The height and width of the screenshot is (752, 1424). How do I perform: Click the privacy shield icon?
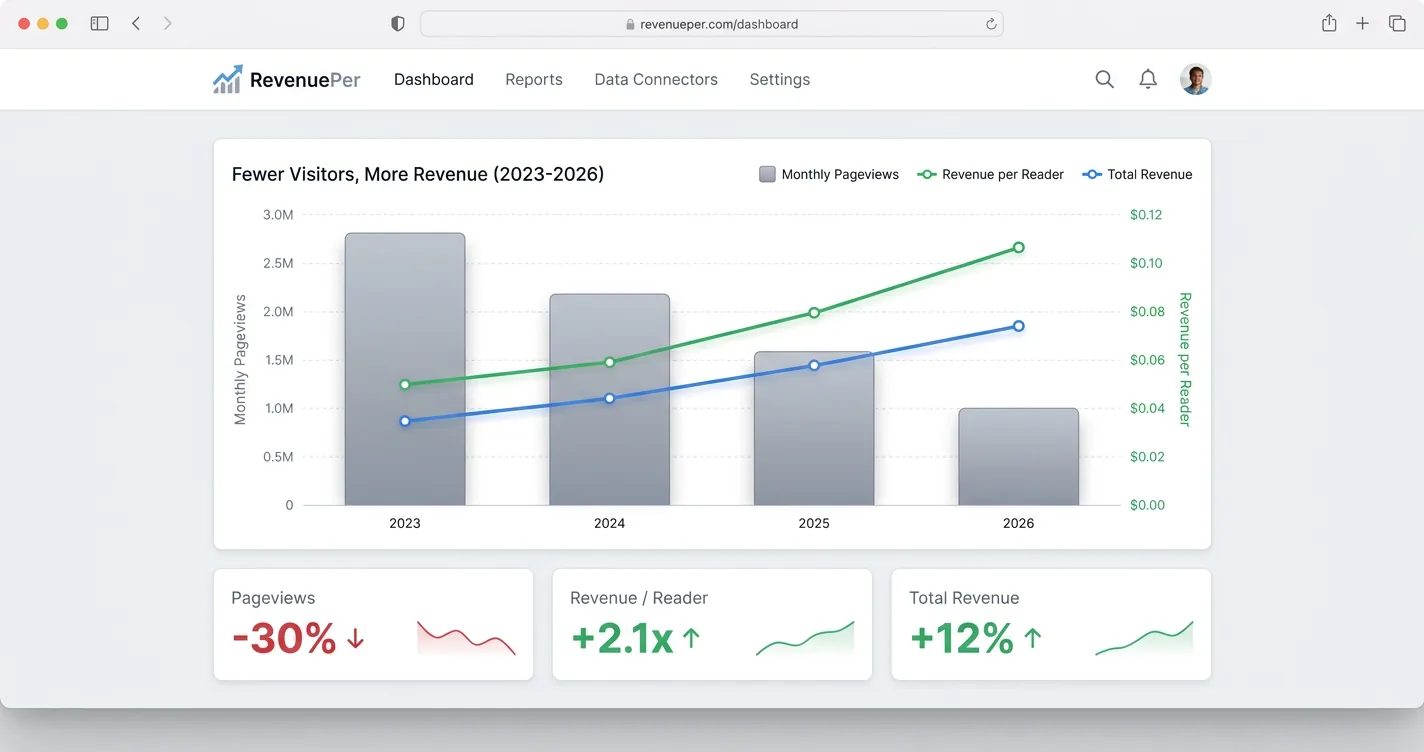click(398, 24)
